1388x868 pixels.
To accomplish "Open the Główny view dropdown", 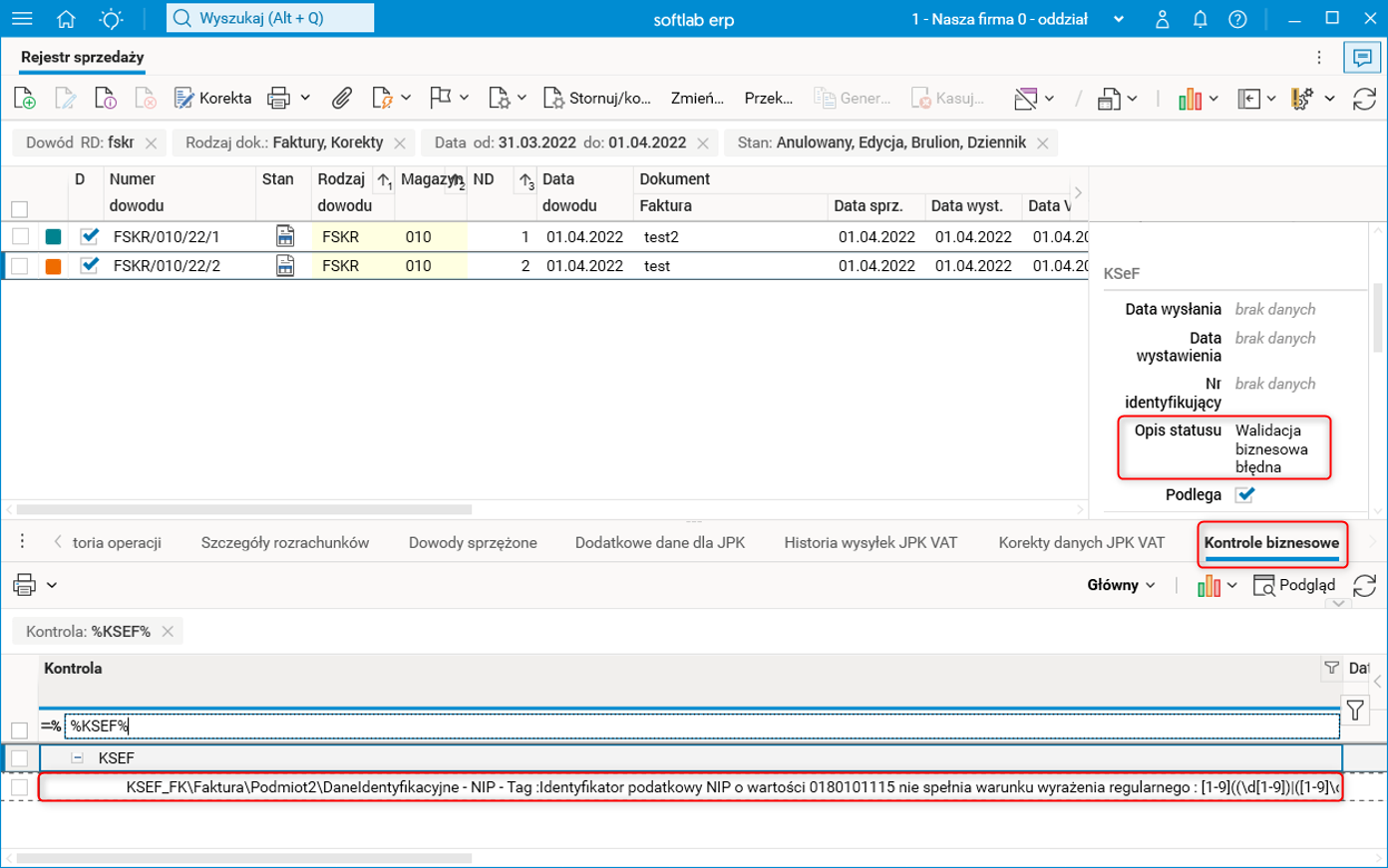I will pyautogui.click(x=1121, y=585).
